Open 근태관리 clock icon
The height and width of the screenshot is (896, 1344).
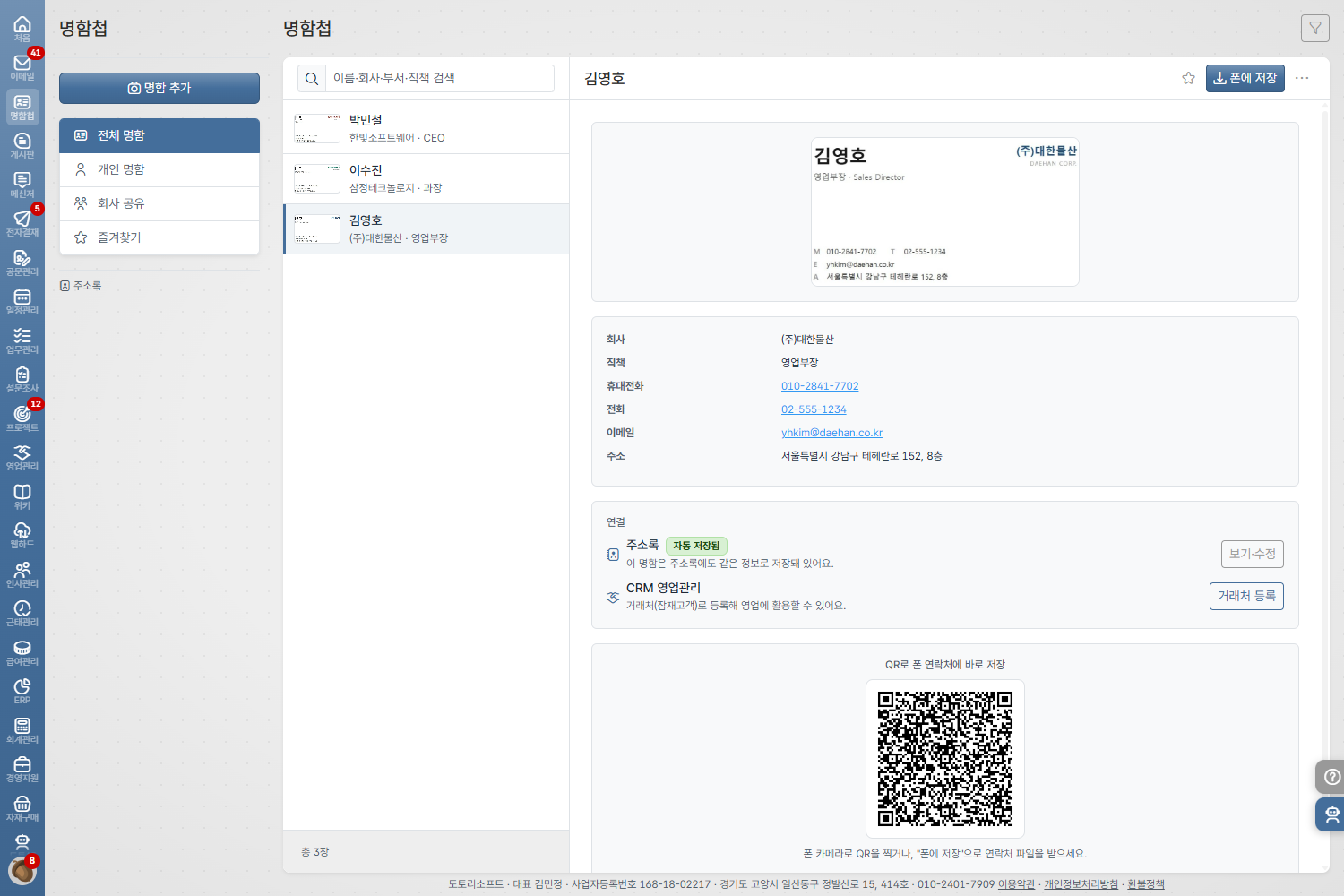coord(22,613)
